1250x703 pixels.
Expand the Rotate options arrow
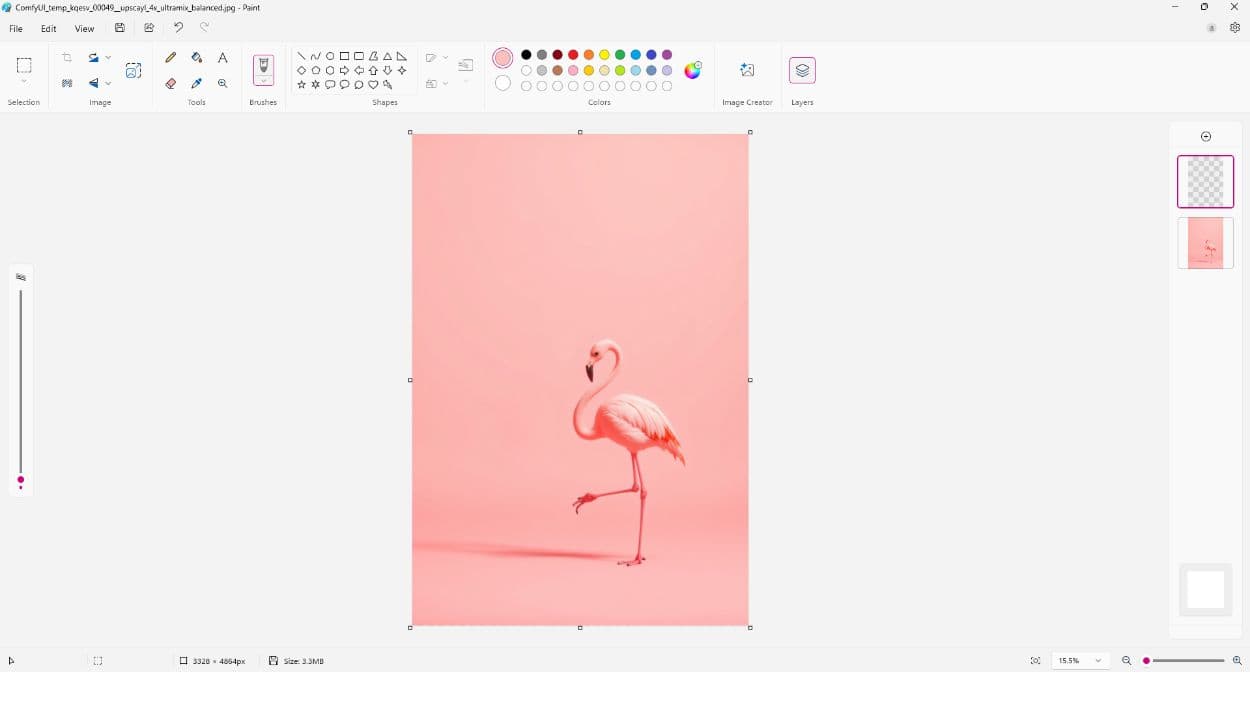(x=108, y=58)
